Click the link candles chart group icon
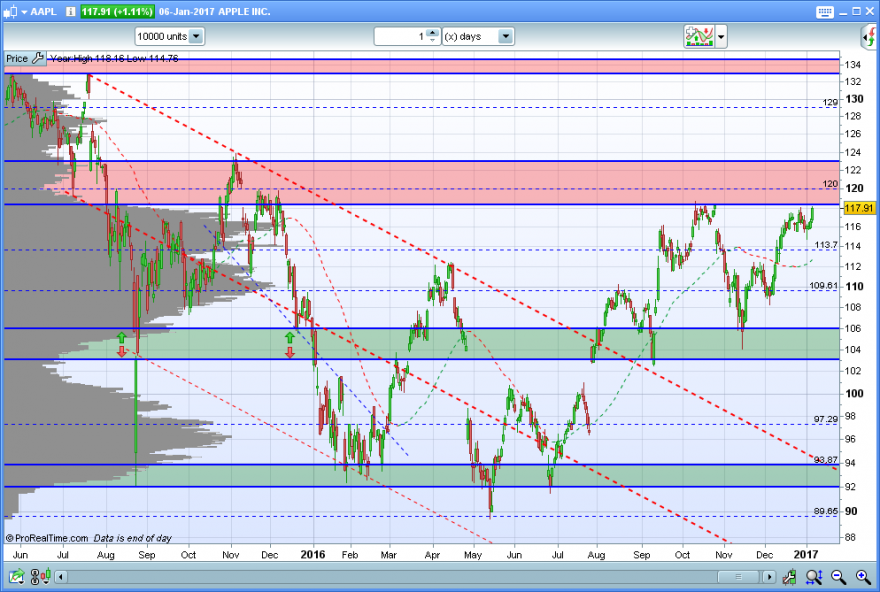The height and width of the screenshot is (592, 880). (40, 576)
